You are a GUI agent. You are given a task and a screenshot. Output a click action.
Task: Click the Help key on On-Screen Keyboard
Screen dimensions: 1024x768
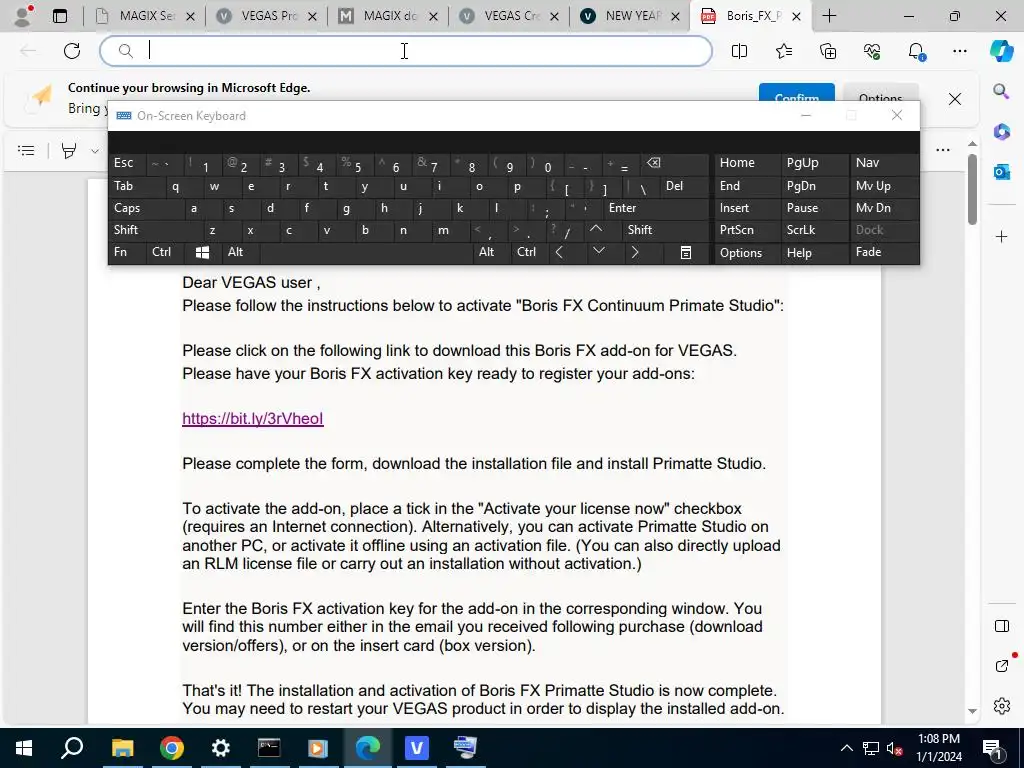point(814,253)
